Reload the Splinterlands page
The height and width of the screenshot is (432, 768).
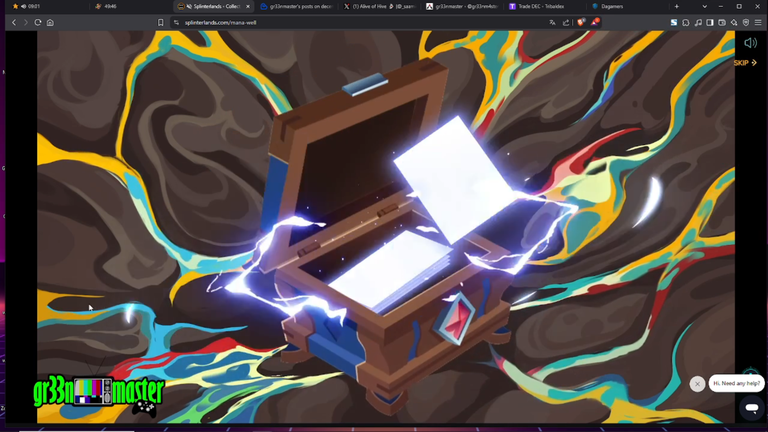pos(38,23)
